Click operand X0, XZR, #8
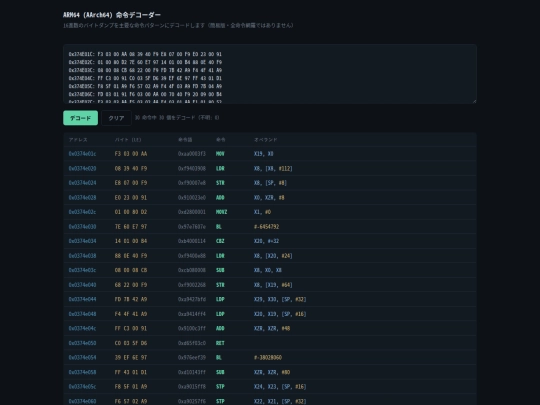 coord(269,198)
